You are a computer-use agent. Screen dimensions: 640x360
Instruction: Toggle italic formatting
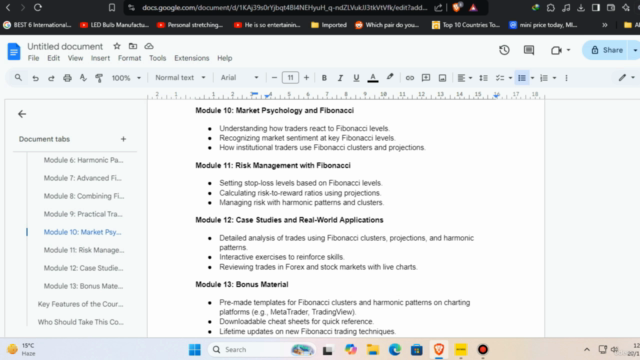340,78
